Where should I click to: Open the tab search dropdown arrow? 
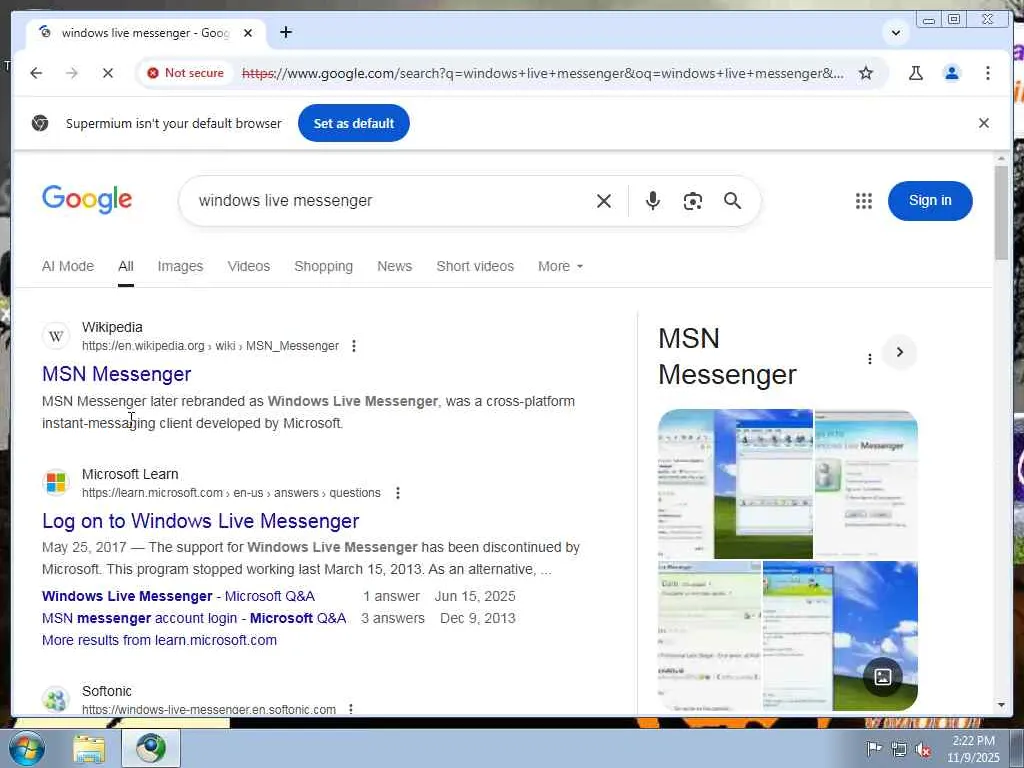896,33
